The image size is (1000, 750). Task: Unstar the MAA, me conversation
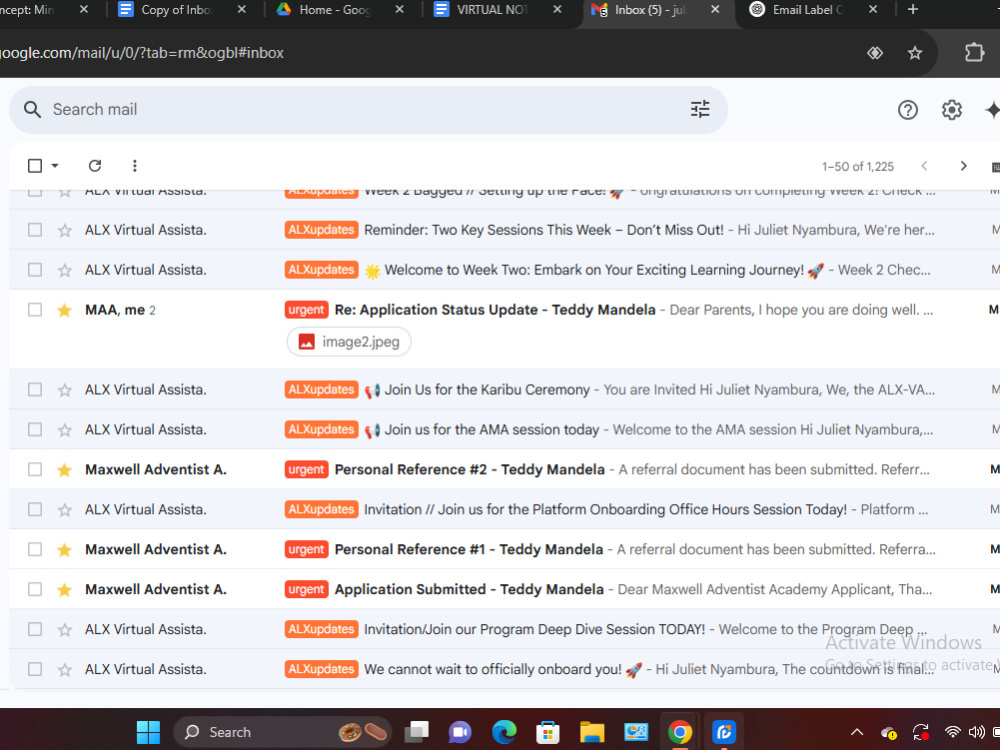coord(64,310)
